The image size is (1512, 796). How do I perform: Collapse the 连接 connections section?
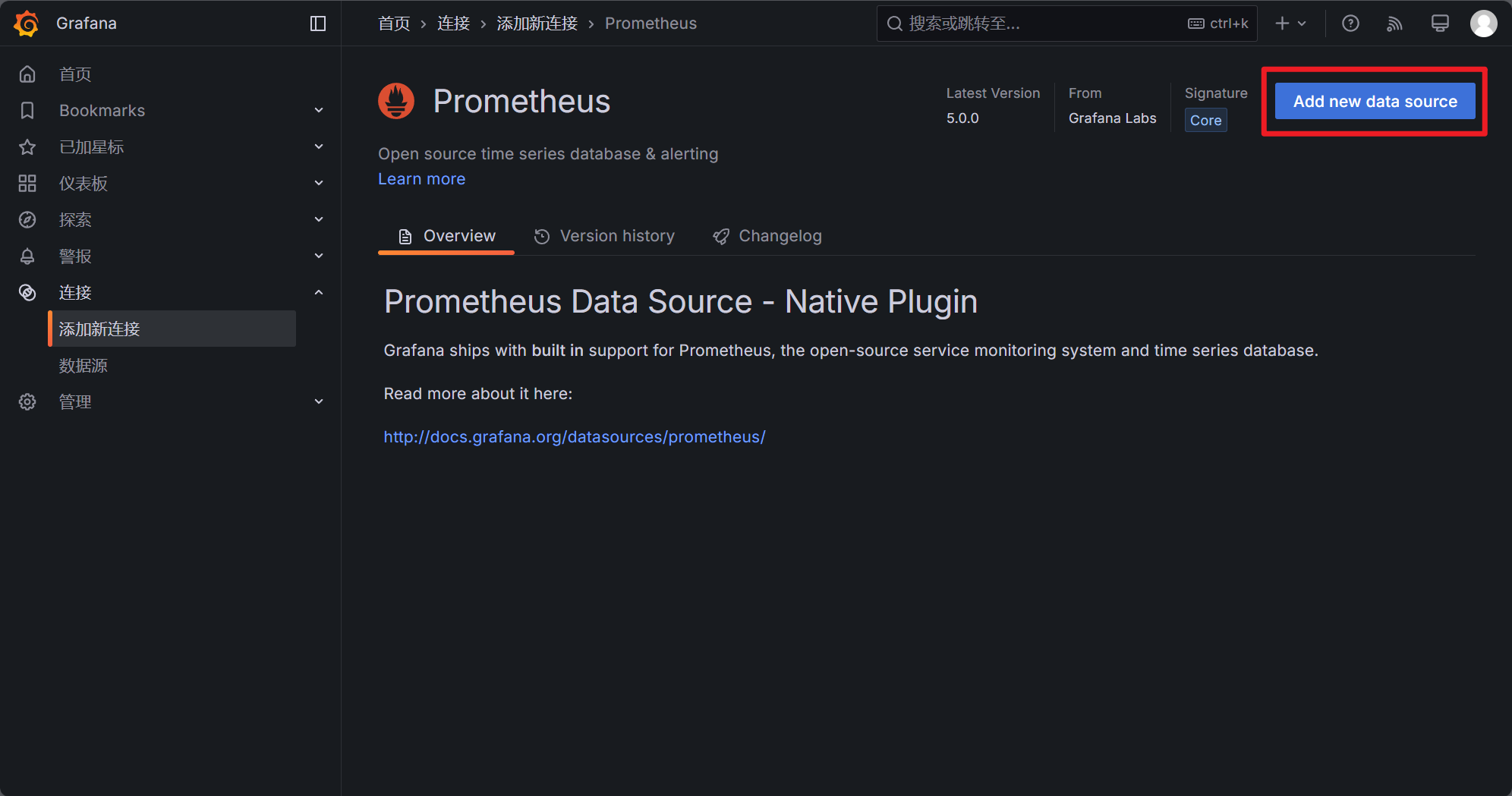[319, 293]
